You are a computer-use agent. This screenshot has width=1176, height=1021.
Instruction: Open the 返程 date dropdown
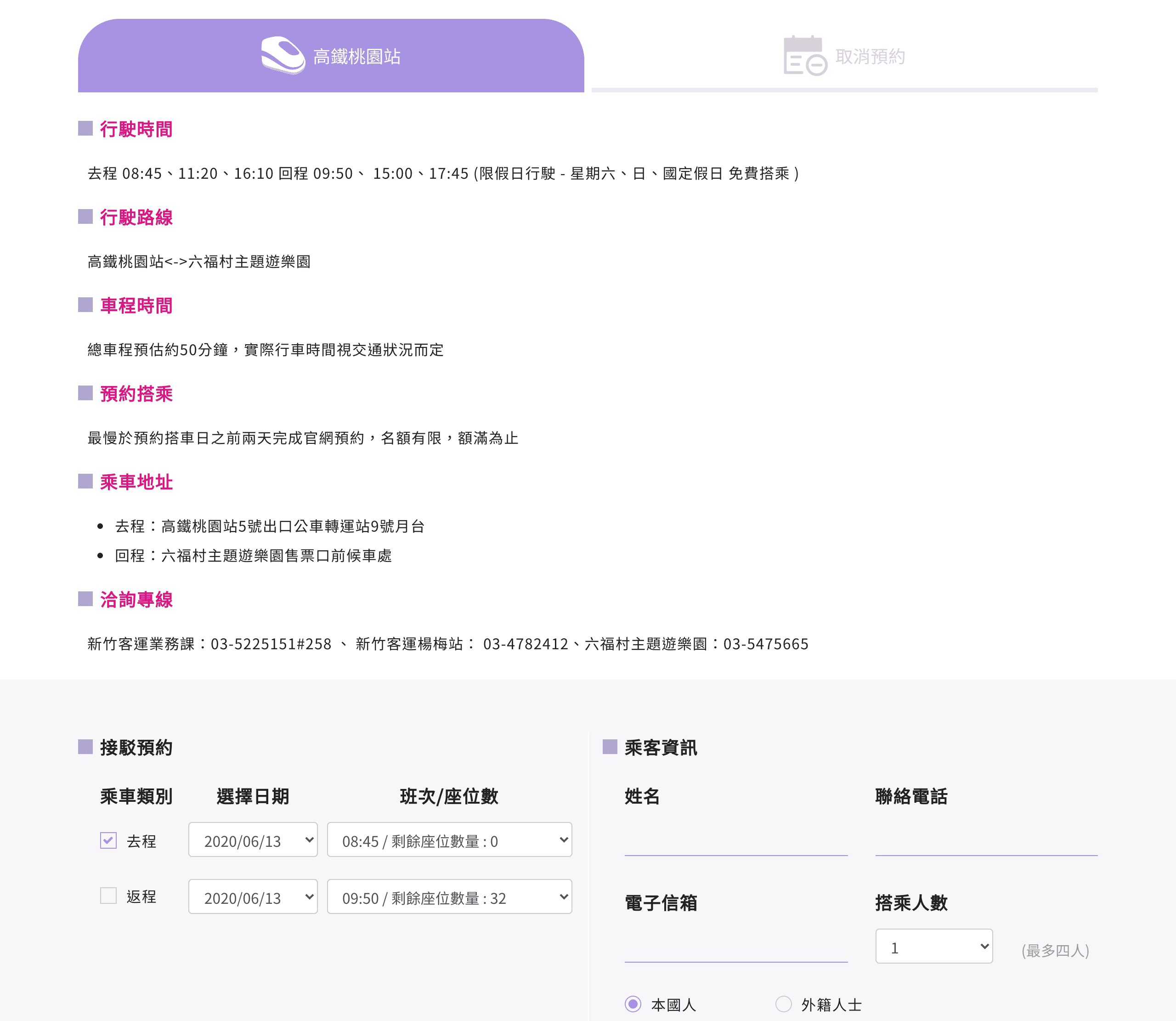click(x=253, y=897)
